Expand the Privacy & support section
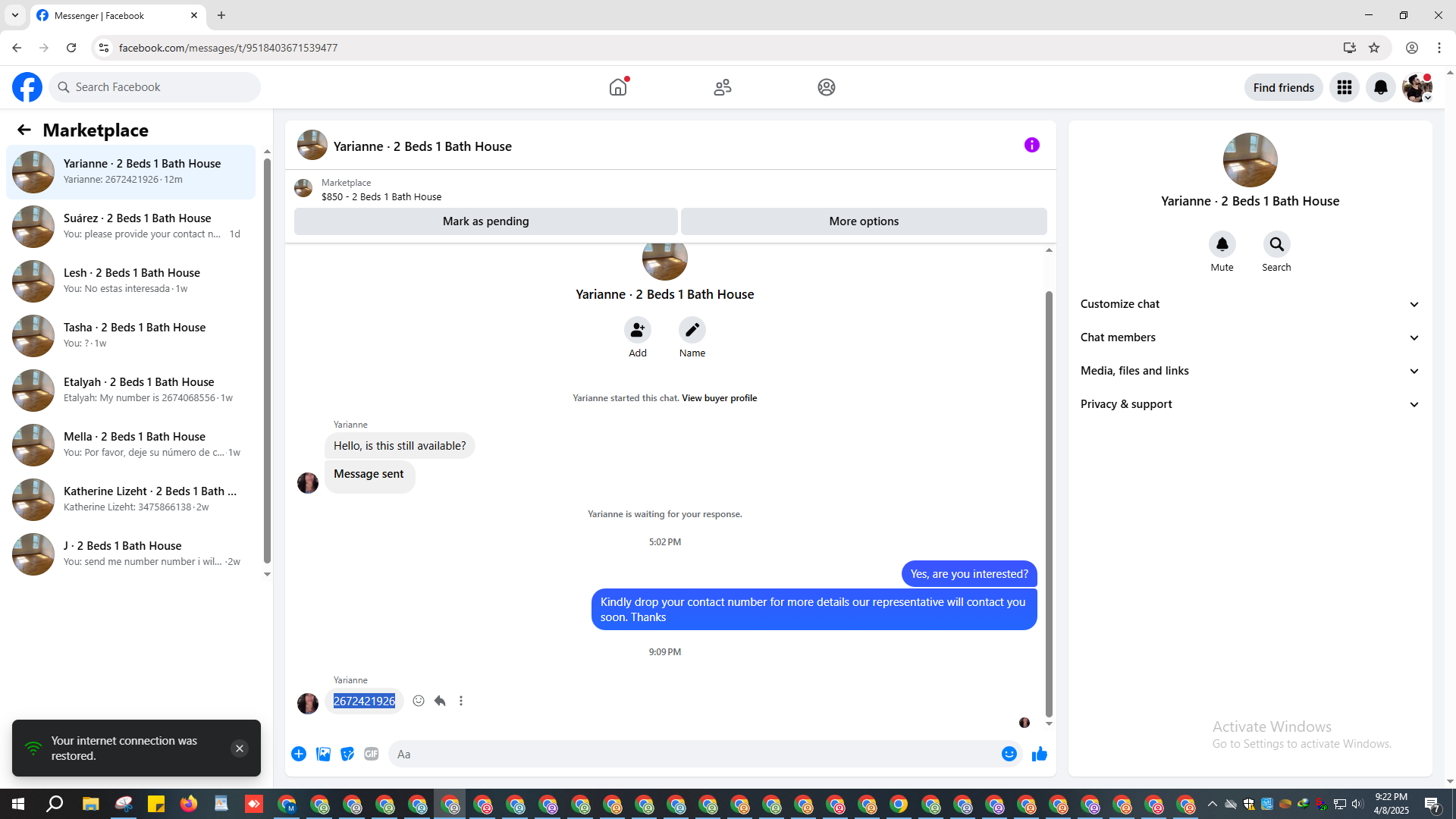Image resolution: width=1456 pixels, height=819 pixels. (x=1249, y=404)
